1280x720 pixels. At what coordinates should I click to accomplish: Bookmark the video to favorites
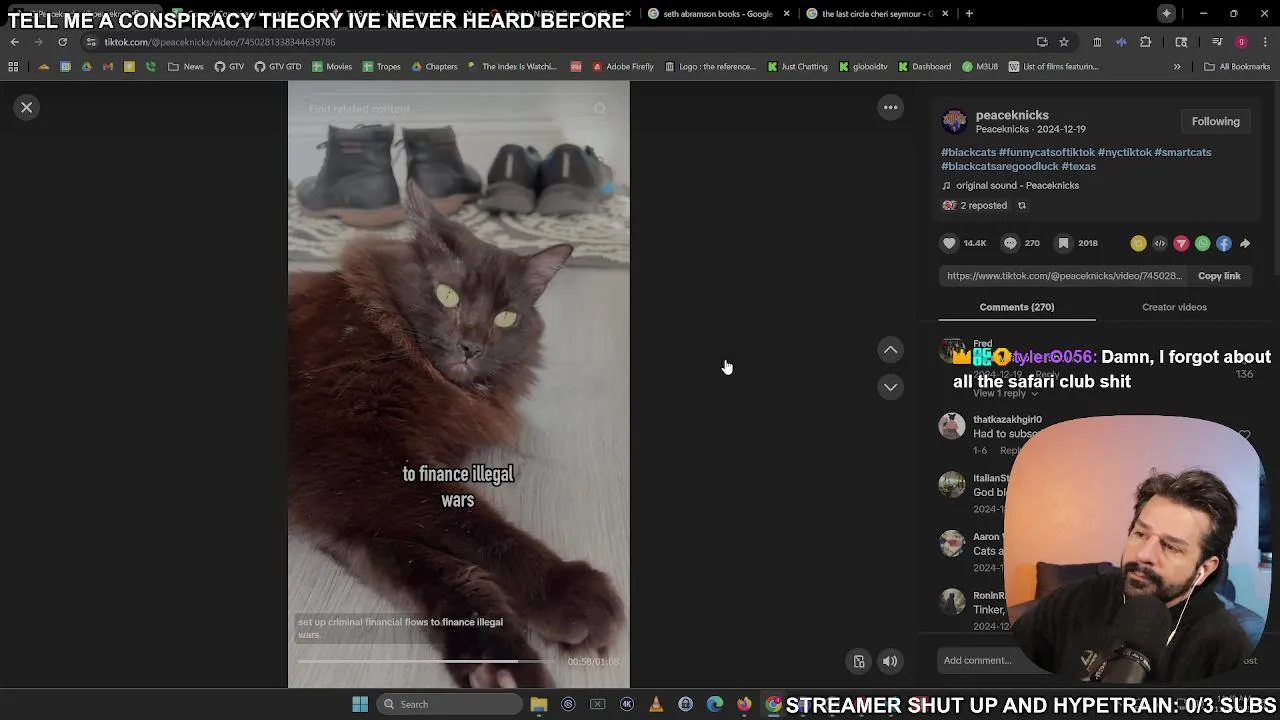(1063, 243)
